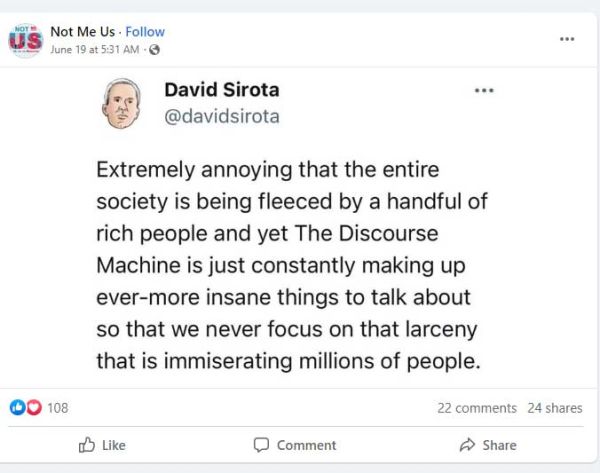Click the globe public audience icon
This screenshot has width=600, height=473.
pos(154,50)
